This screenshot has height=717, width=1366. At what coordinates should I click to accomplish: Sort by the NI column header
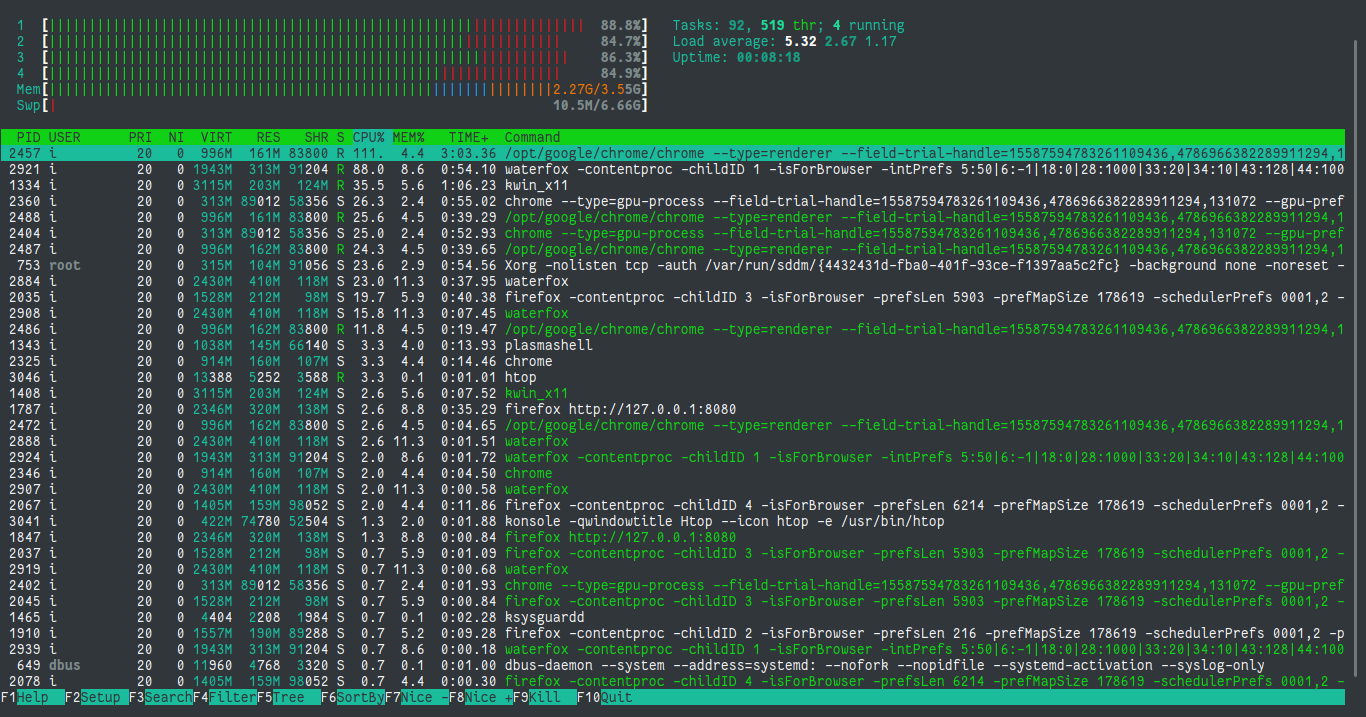point(176,137)
